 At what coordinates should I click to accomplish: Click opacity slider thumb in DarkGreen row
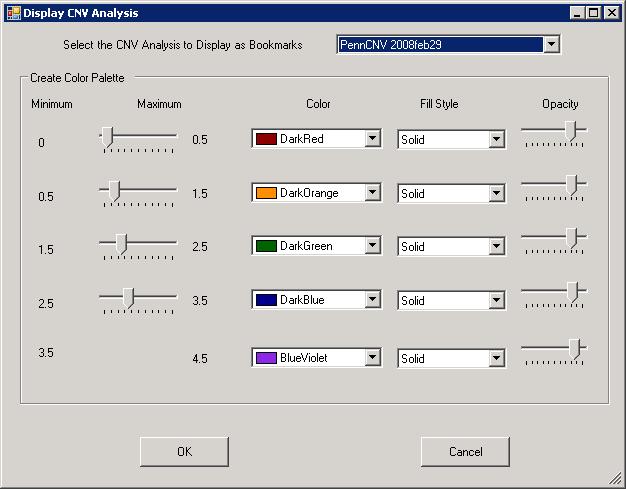click(x=572, y=238)
